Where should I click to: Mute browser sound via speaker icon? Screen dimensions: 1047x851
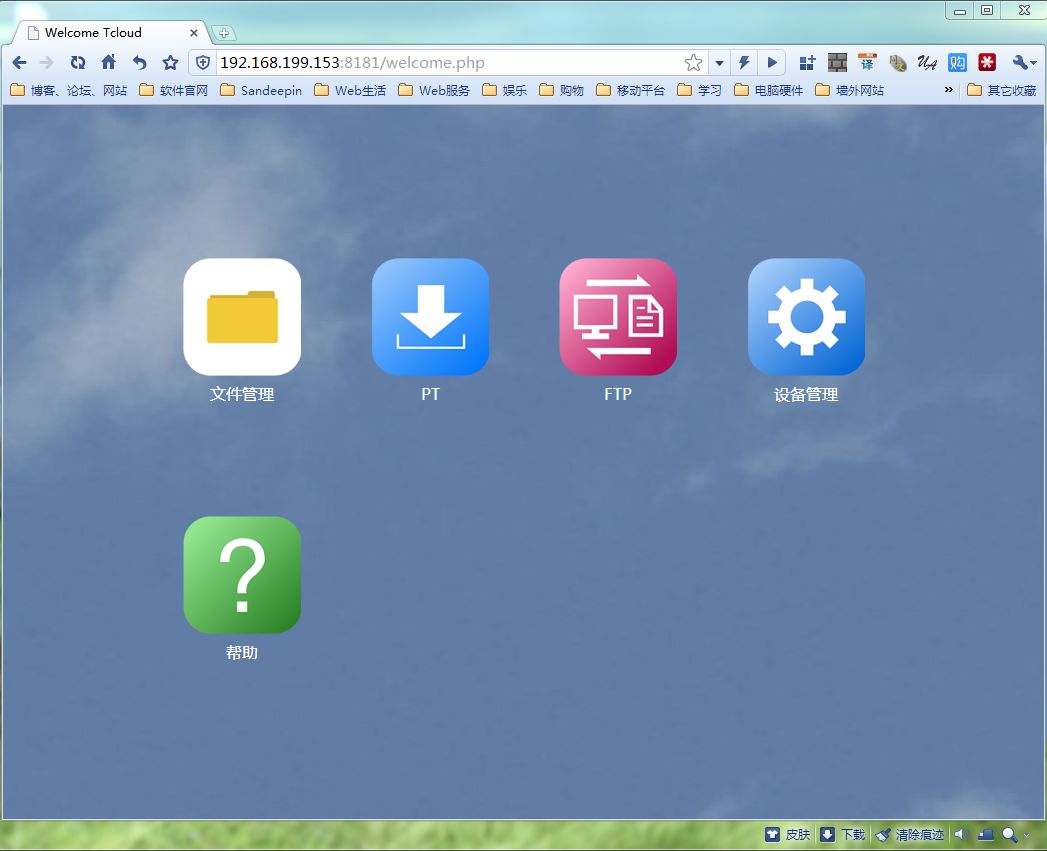(960, 835)
